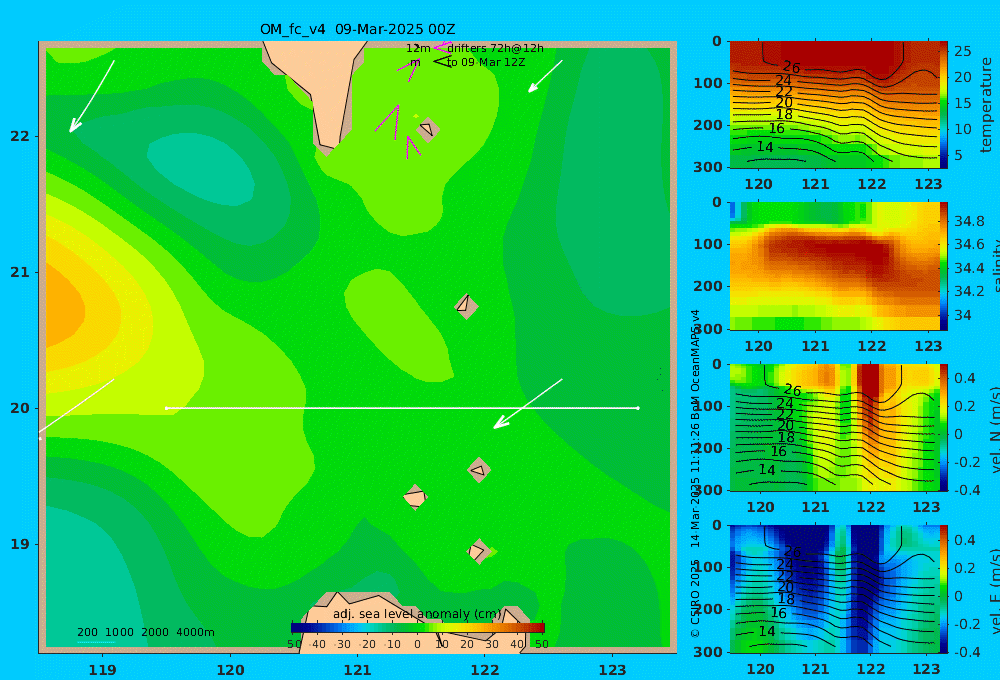Open the salinity cross-section panel
1000x680 pixels.
(x=835, y=266)
